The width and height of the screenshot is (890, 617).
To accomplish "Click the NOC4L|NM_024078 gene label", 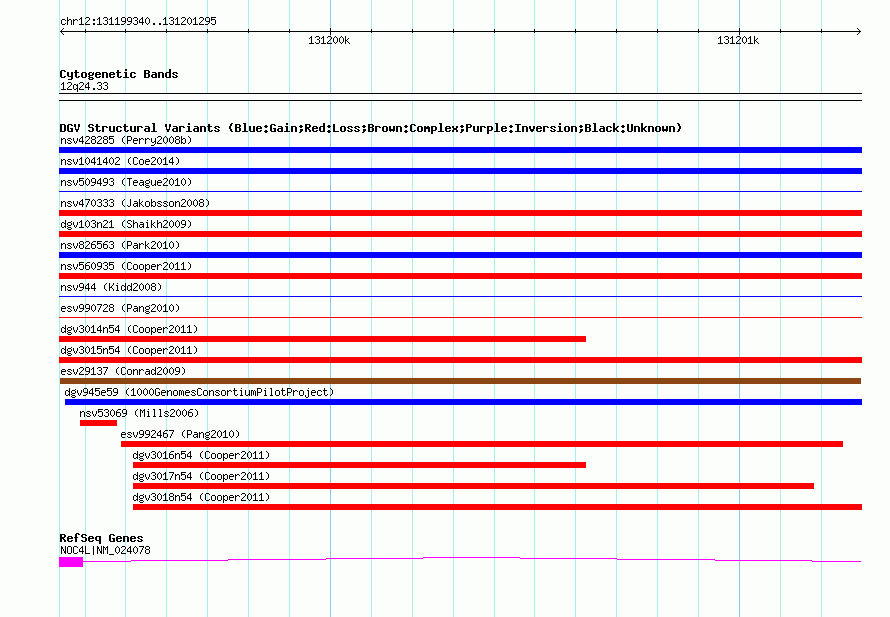I will click(105, 550).
